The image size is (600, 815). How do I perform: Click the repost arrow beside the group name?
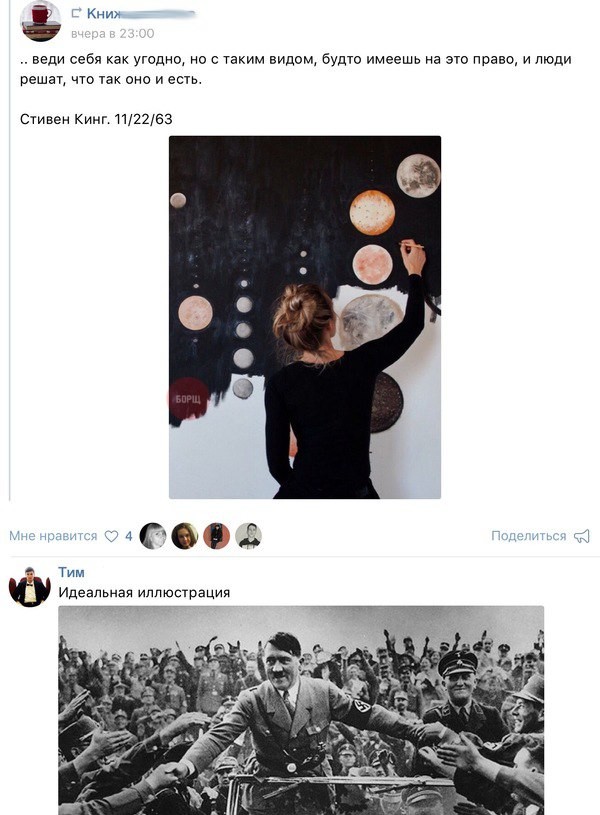[76, 13]
